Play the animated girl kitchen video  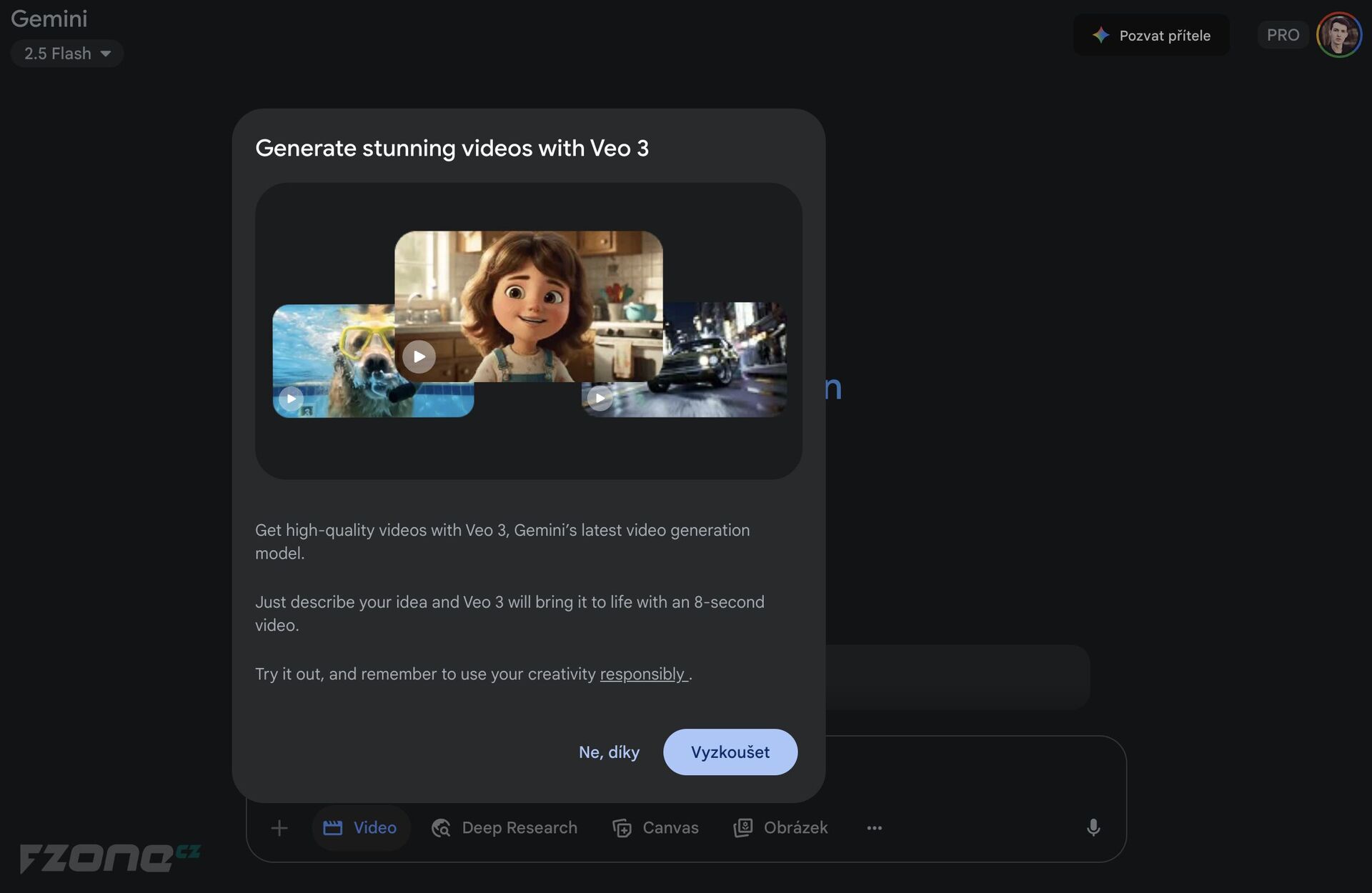pyautogui.click(x=419, y=356)
